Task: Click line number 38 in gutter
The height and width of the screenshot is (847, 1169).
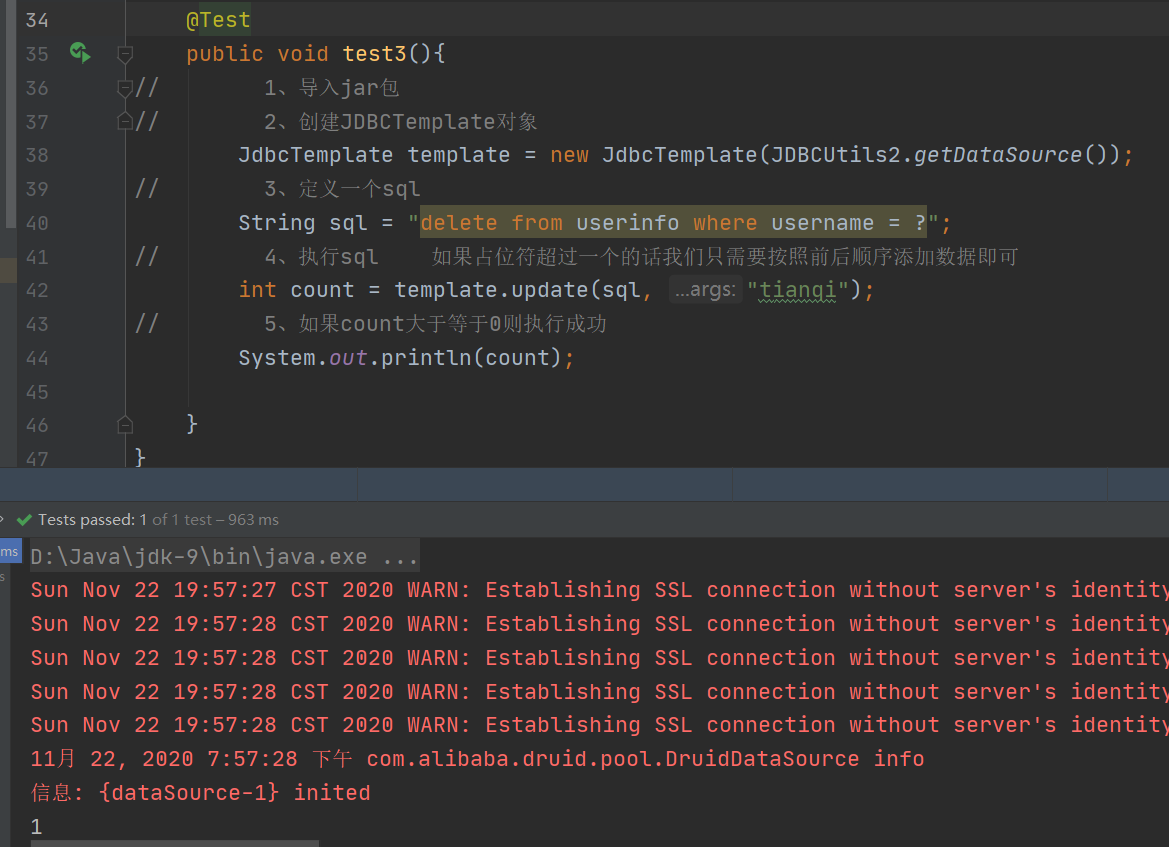Action: (37, 155)
